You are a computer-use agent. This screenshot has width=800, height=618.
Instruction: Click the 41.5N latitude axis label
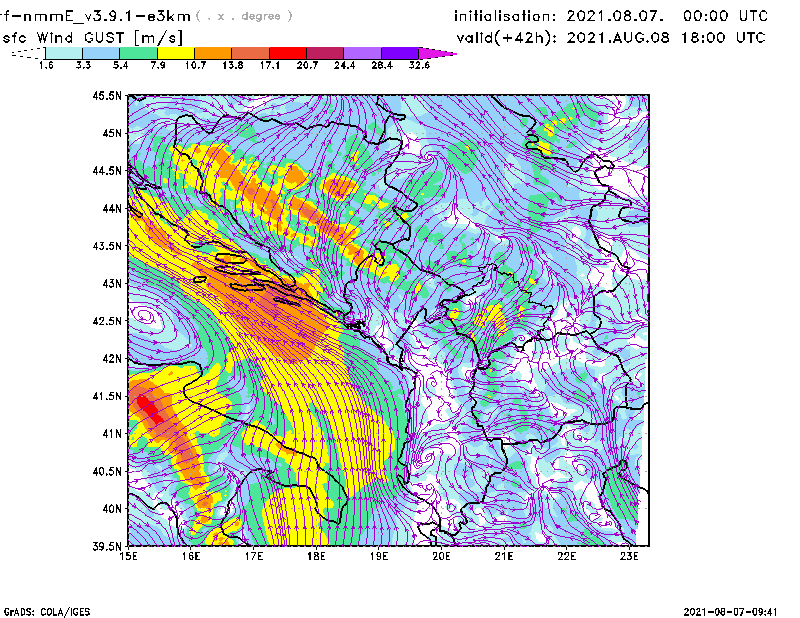[x=107, y=396]
